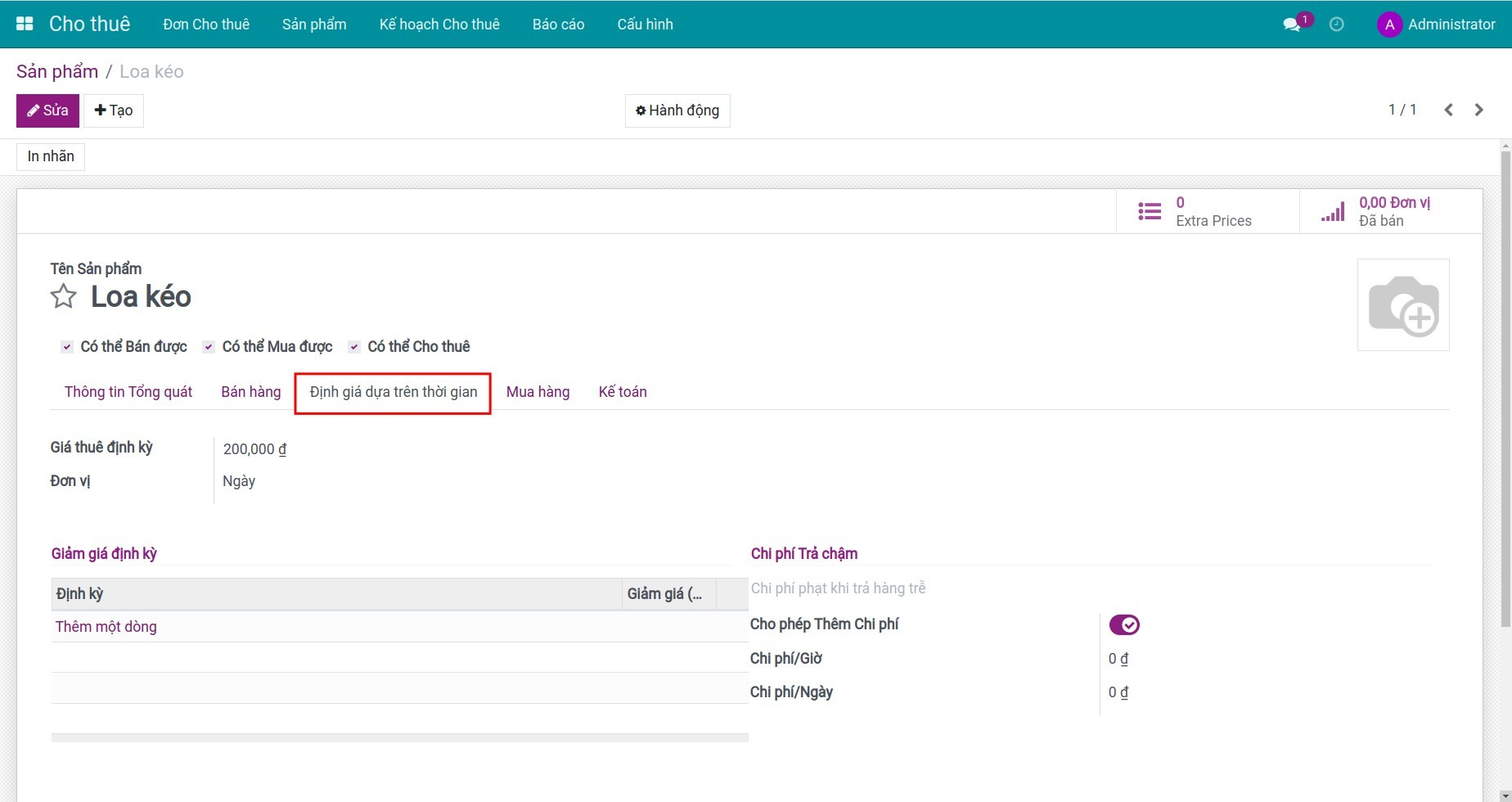Expand the Hành động dropdown
Screen dimensions: 1512x802
[677, 110]
